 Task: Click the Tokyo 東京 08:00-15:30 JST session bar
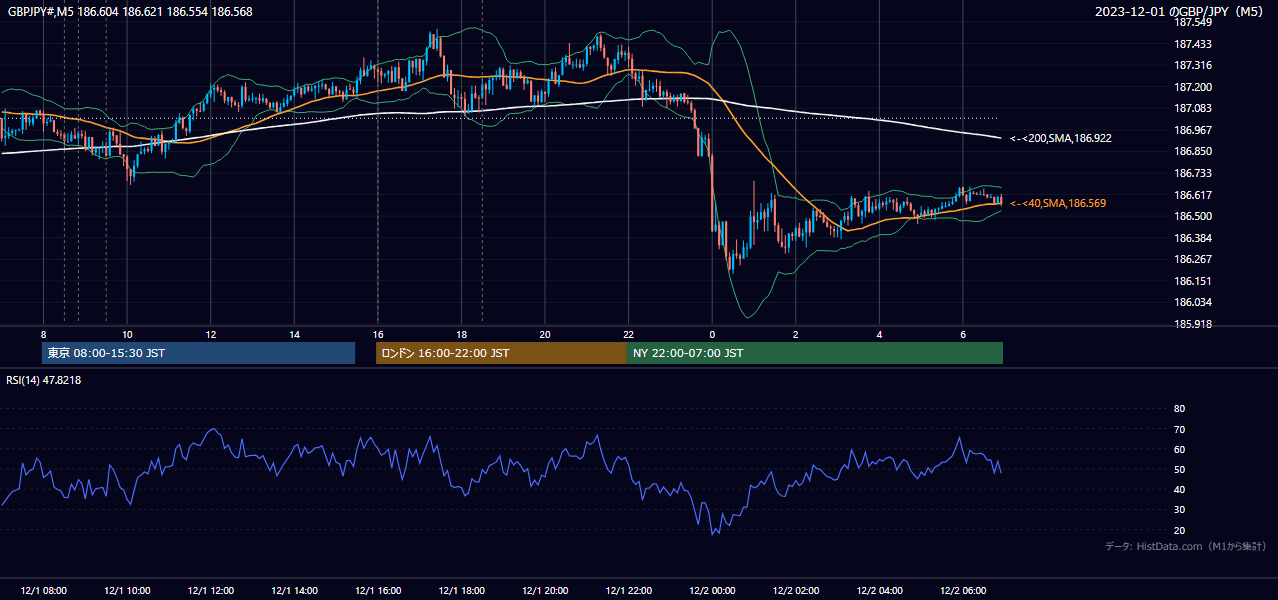click(x=198, y=353)
